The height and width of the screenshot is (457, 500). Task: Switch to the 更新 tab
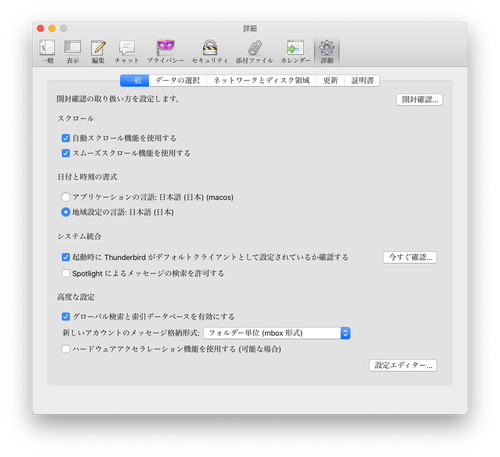click(330, 80)
